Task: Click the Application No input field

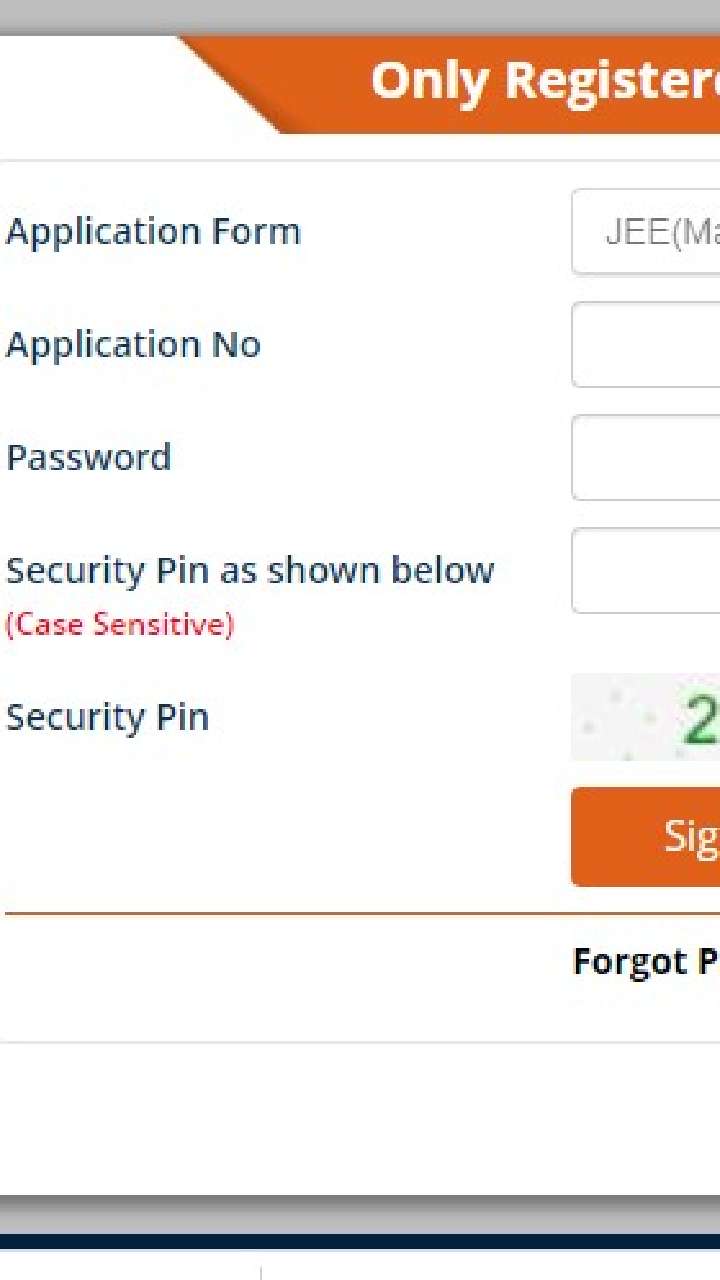Action: click(647, 345)
